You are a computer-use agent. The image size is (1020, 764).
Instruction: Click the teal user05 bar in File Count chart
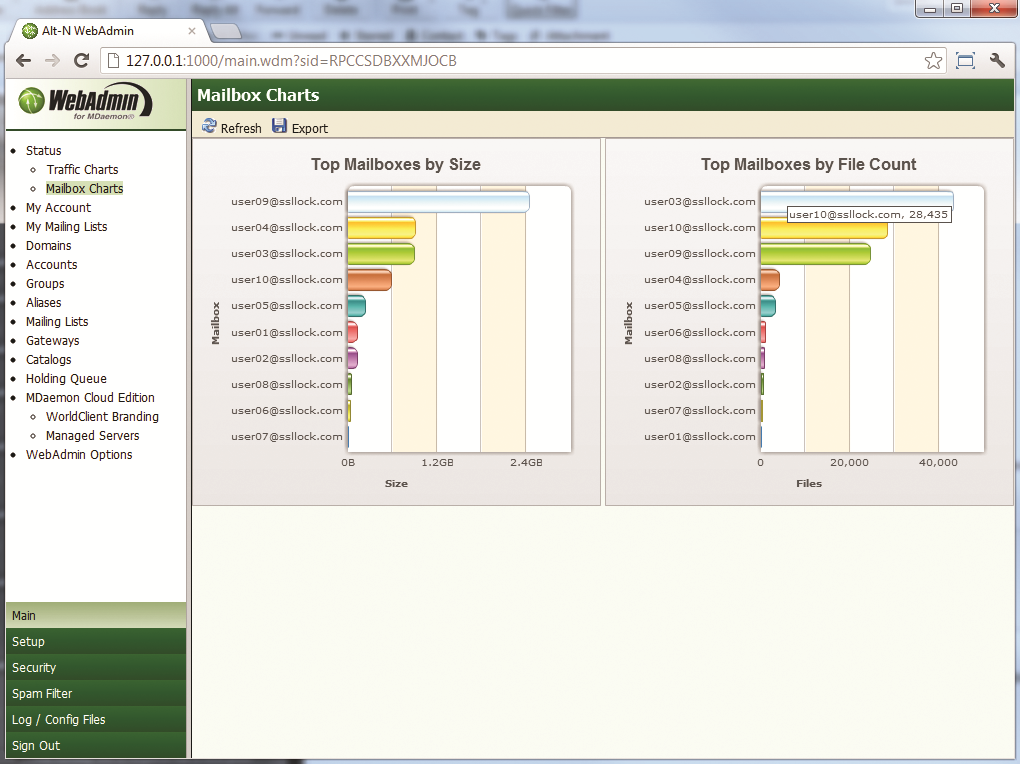point(768,306)
